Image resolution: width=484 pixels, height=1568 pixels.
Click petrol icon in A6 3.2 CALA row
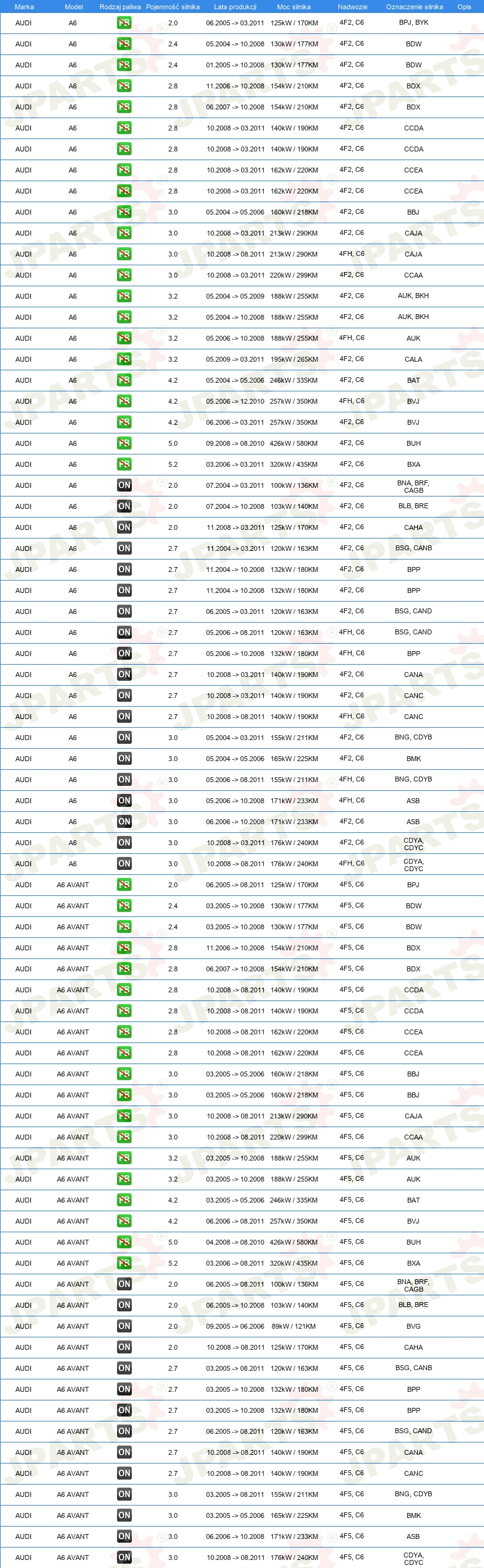(x=124, y=359)
